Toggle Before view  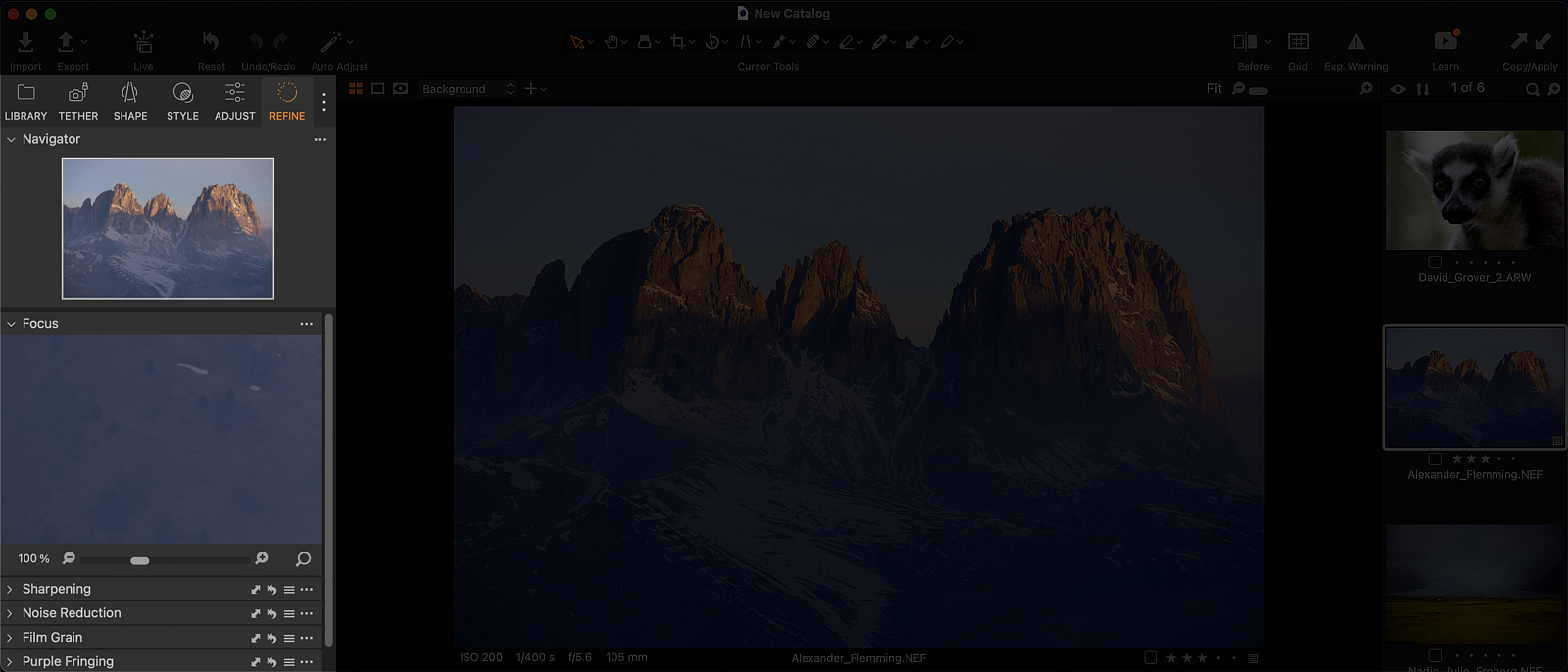(1245, 41)
